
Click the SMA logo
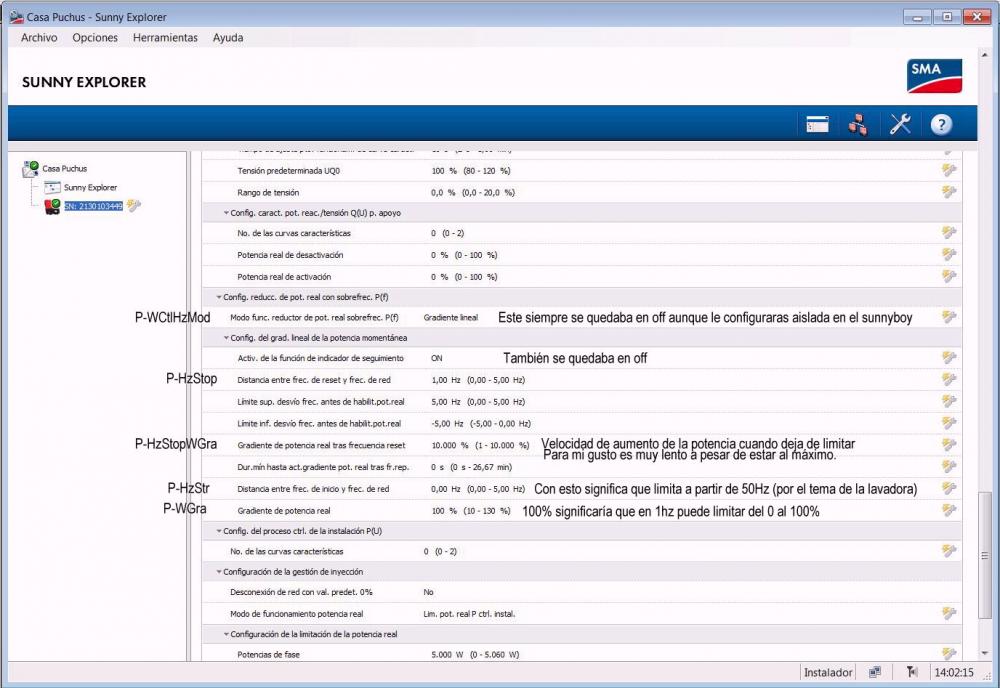pos(934,76)
